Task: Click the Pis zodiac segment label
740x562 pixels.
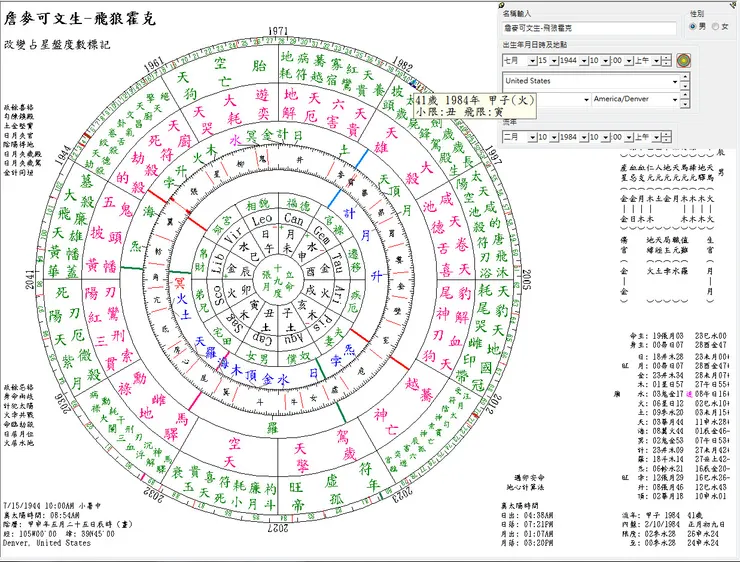Action: coord(321,322)
